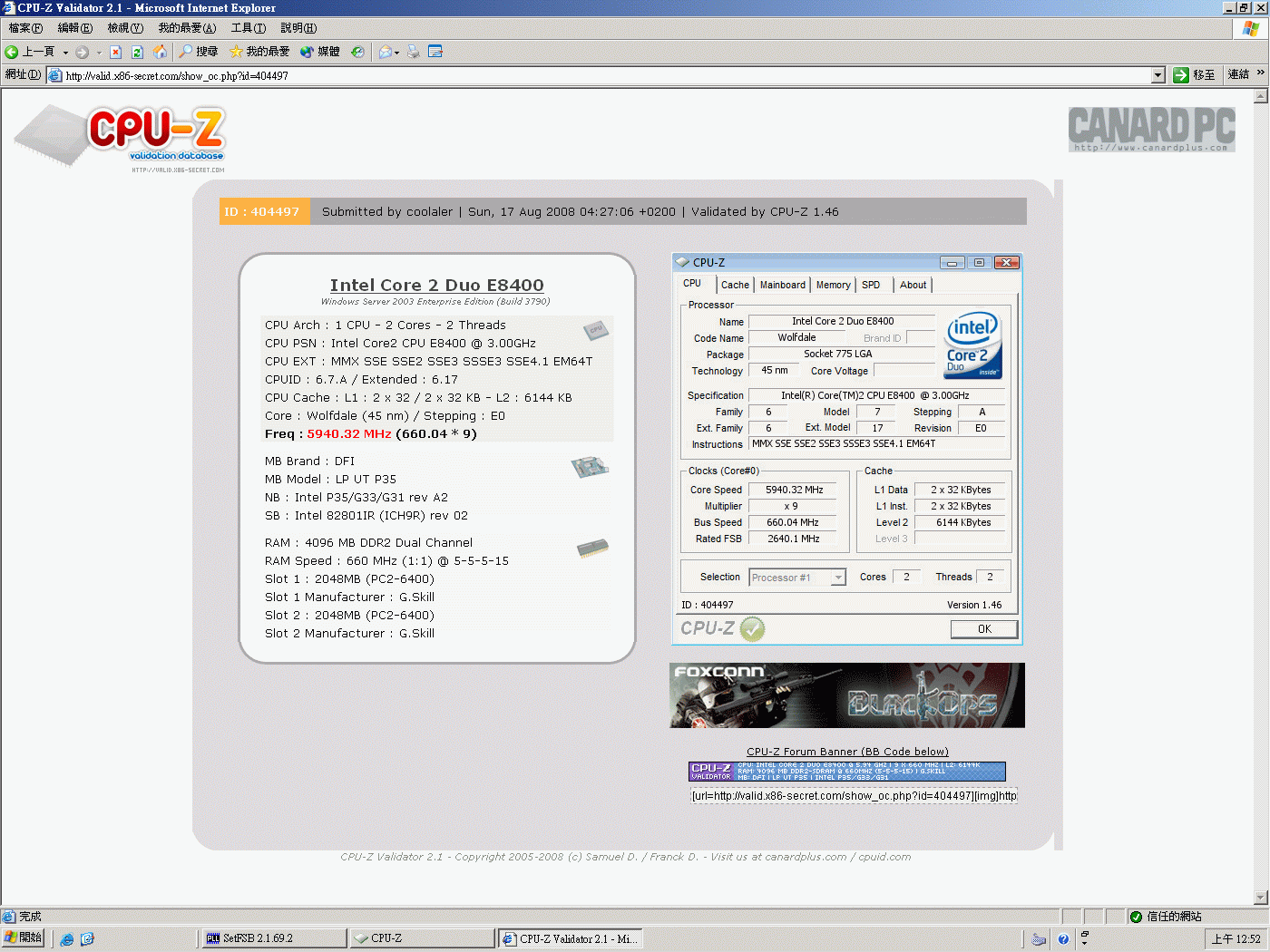This screenshot has height=952, width=1270.
Task: Switch to the Memory tab in CPU-Z
Action: click(x=832, y=284)
